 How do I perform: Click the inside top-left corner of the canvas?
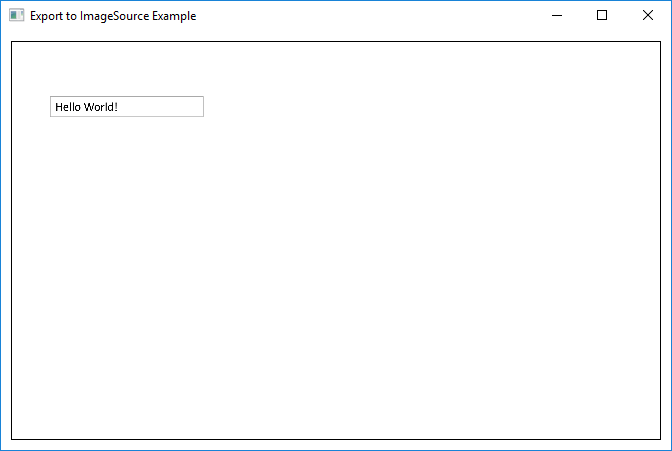tap(19, 49)
